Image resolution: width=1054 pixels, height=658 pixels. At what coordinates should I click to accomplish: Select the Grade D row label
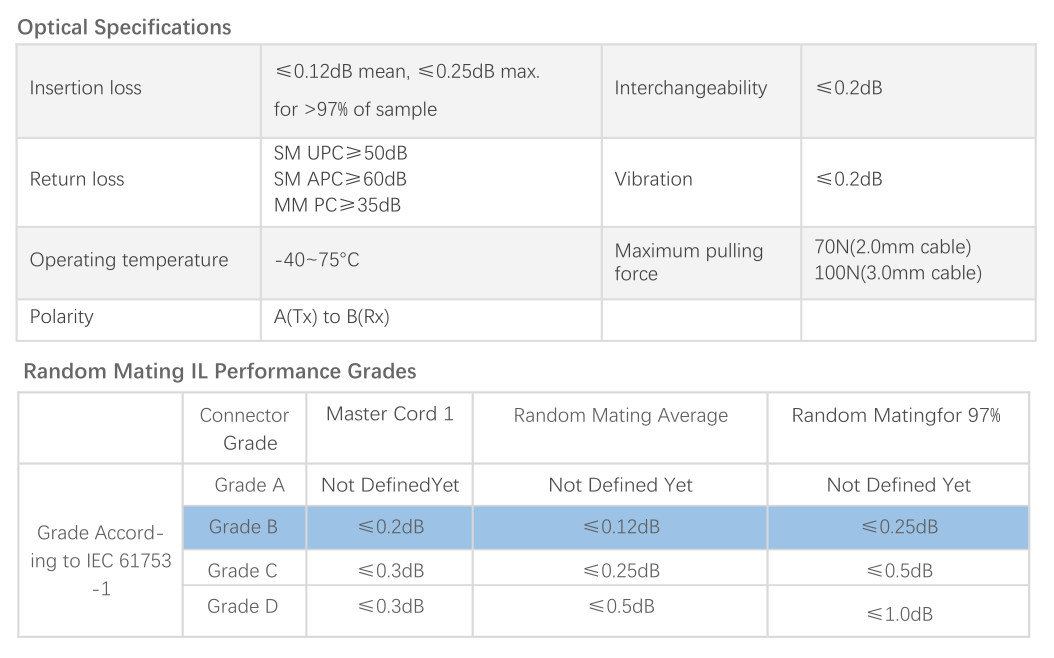(243, 607)
